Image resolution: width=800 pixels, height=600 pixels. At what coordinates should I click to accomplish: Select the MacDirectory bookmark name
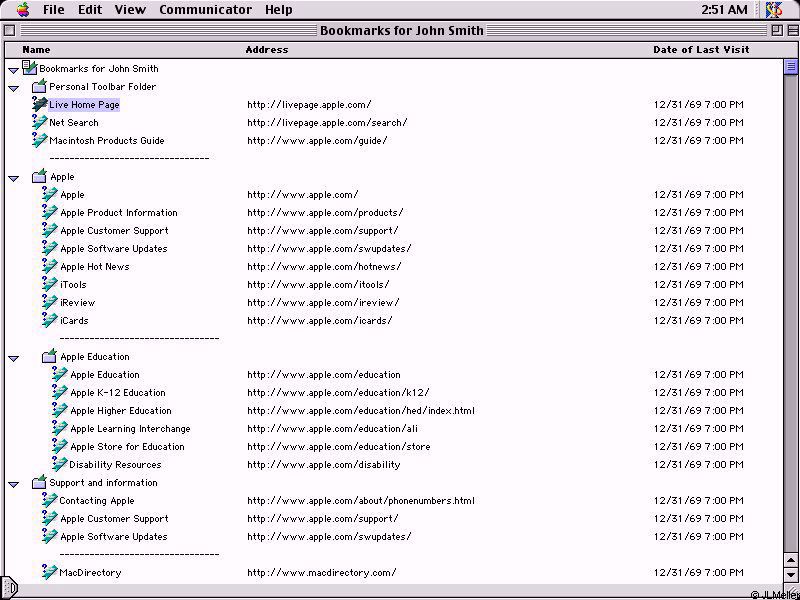[x=90, y=572]
